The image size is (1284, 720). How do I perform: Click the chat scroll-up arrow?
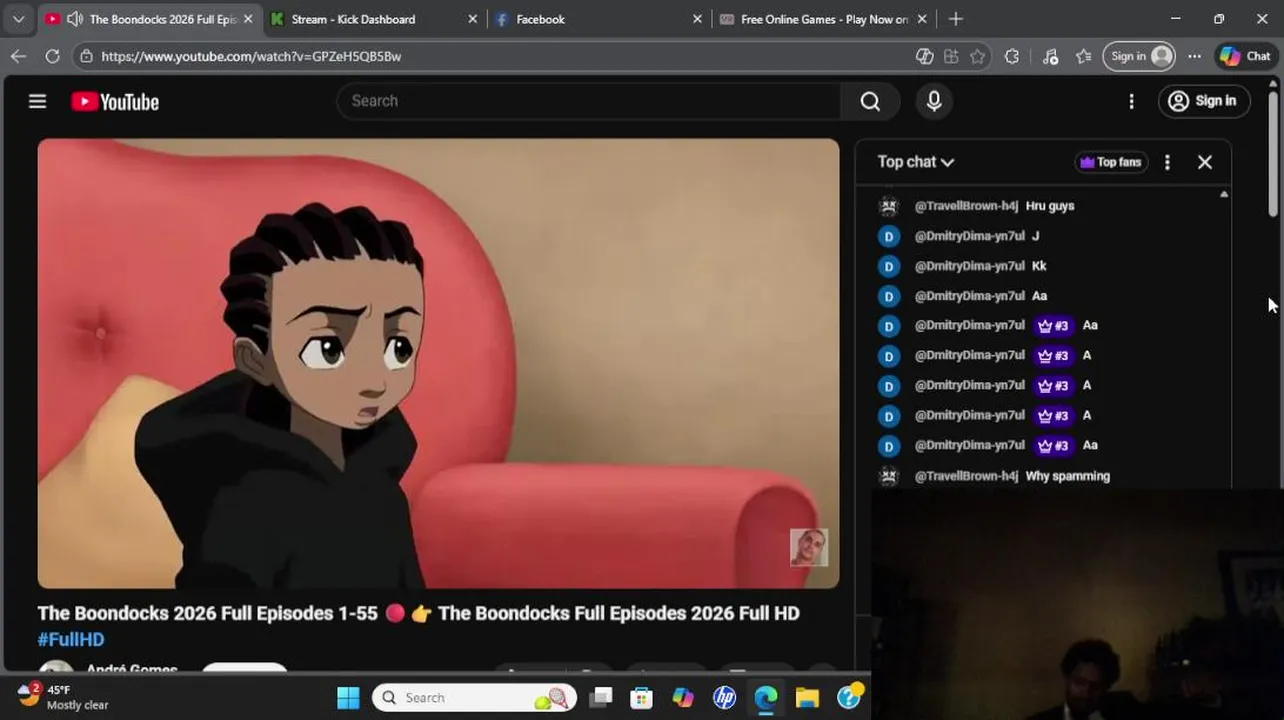(x=1224, y=194)
